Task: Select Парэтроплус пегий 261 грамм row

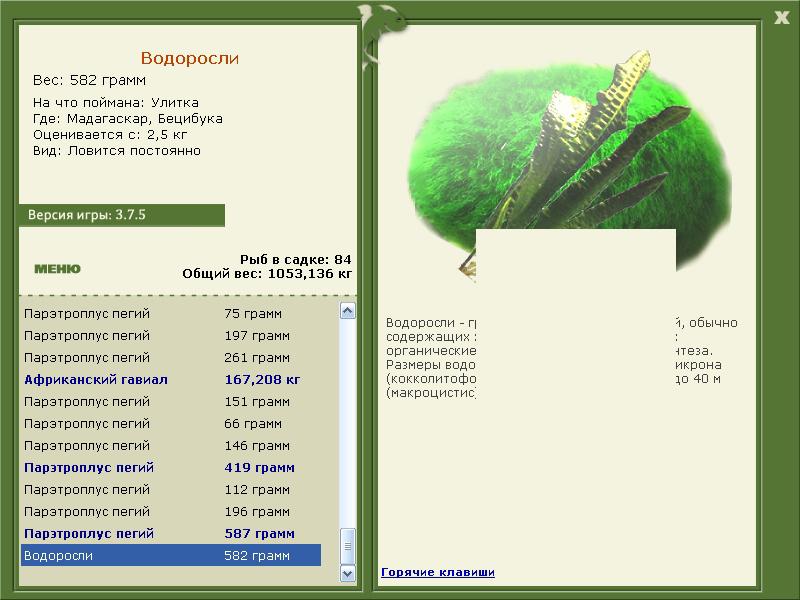Action: 171,358
